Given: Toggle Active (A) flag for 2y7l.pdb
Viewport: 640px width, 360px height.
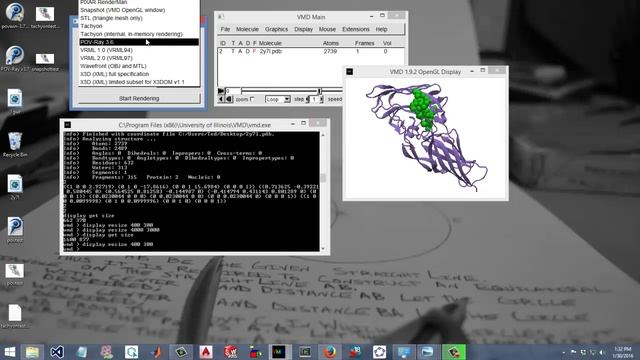Looking at the screenshot, I should pos(240,51).
